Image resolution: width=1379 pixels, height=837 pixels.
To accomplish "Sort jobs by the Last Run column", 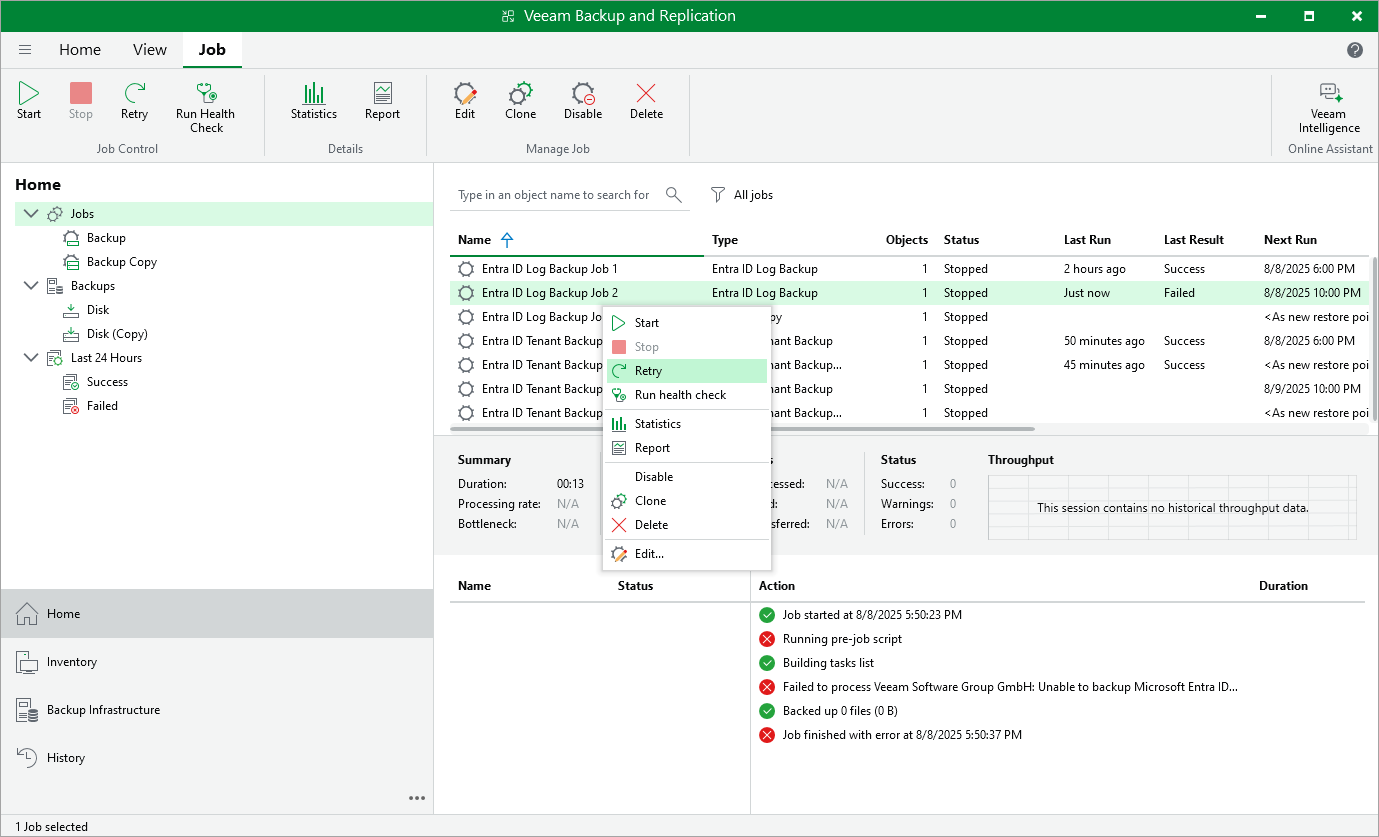I will [1087, 240].
